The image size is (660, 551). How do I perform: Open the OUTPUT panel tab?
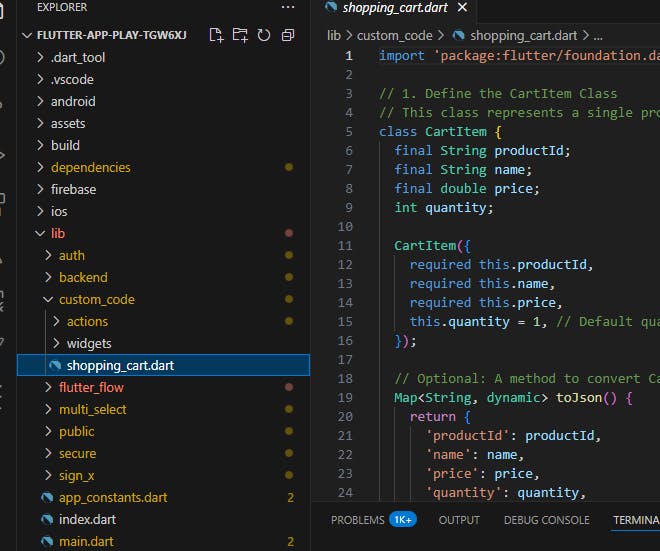tap(459, 520)
